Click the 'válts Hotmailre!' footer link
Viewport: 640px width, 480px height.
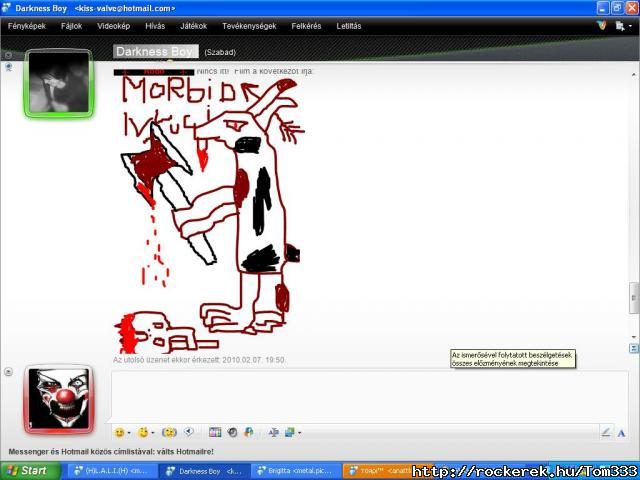coord(185,452)
